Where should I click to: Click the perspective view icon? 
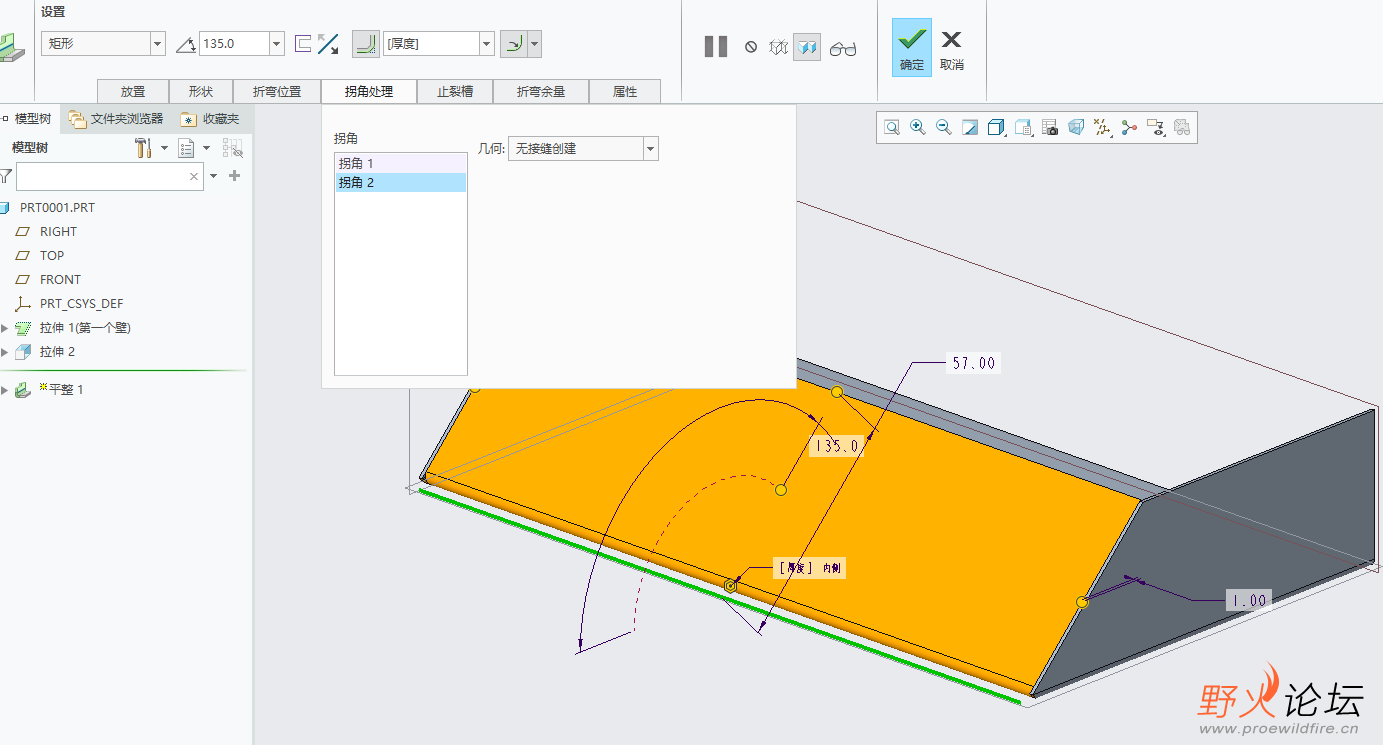pos(1076,127)
